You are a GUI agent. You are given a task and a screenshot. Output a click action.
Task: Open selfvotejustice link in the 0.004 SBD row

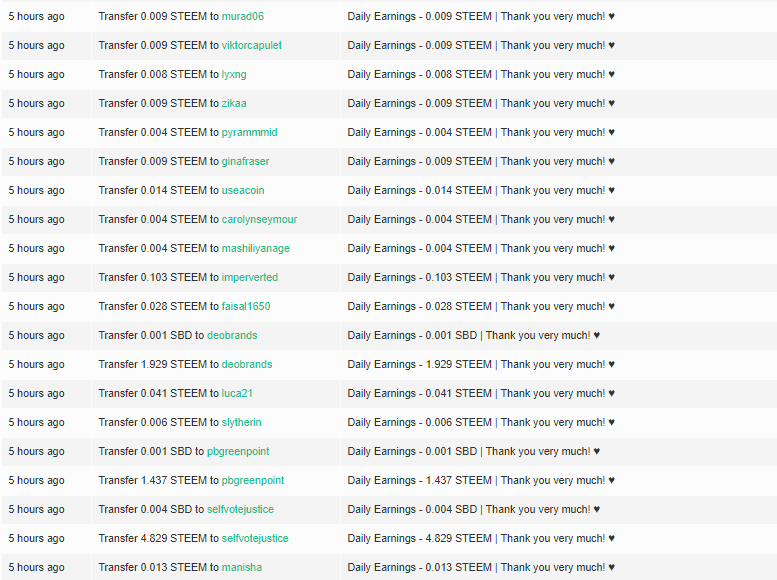(x=240, y=510)
